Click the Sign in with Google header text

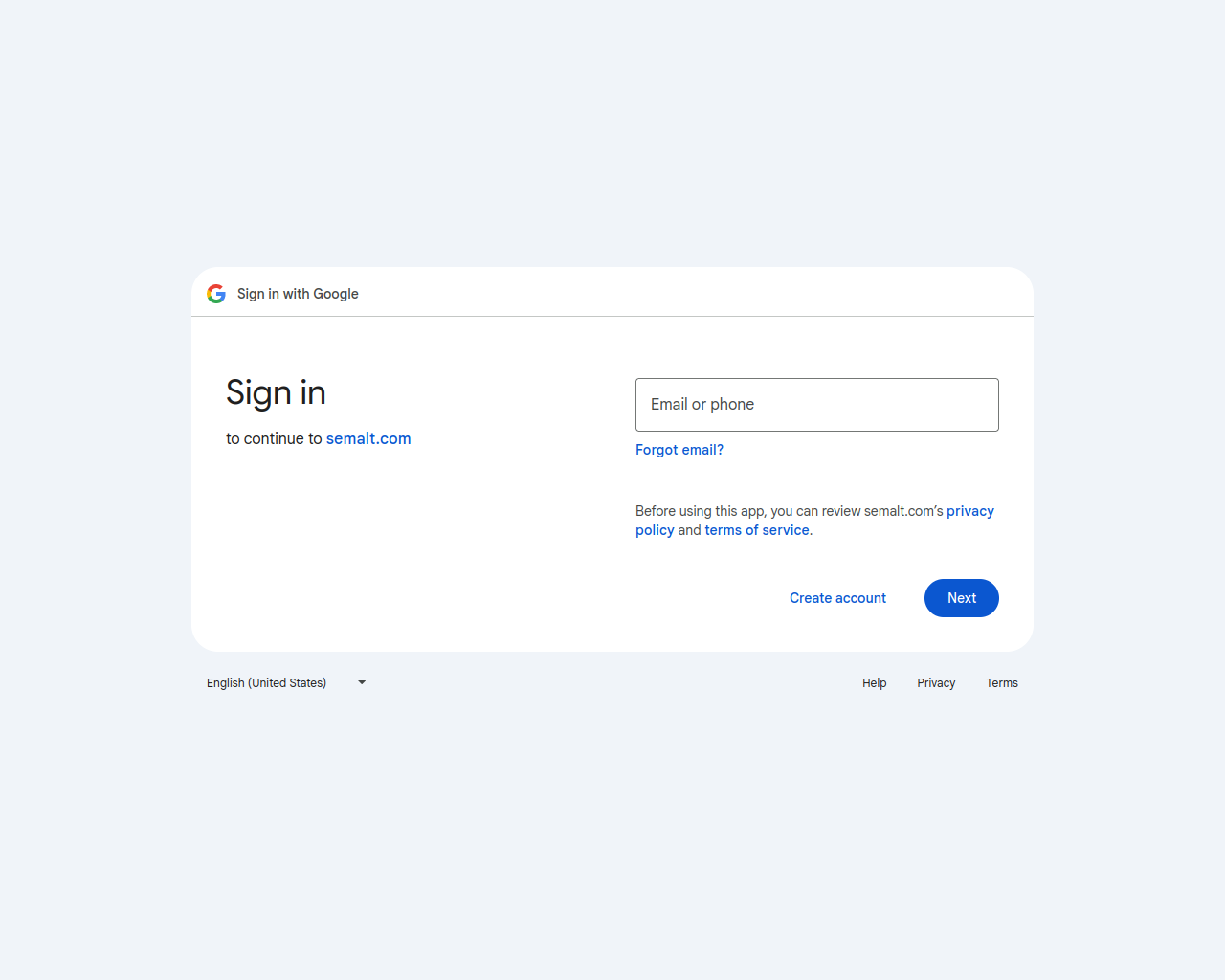(298, 294)
